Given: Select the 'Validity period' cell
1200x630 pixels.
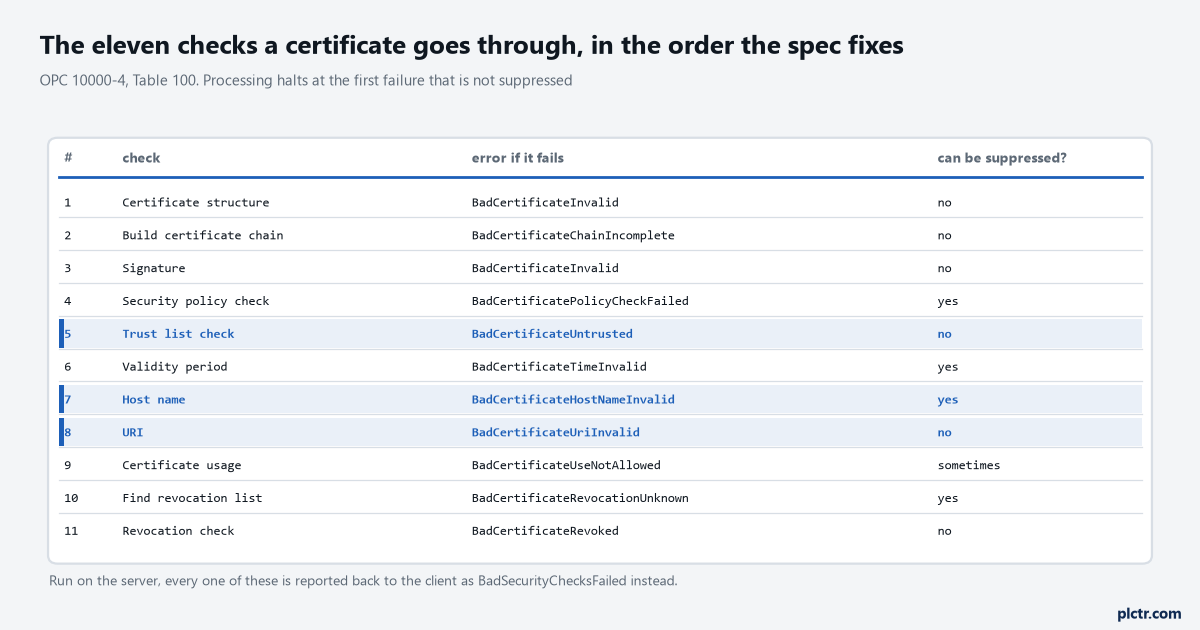Looking at the screenshot, I should 175,367.
